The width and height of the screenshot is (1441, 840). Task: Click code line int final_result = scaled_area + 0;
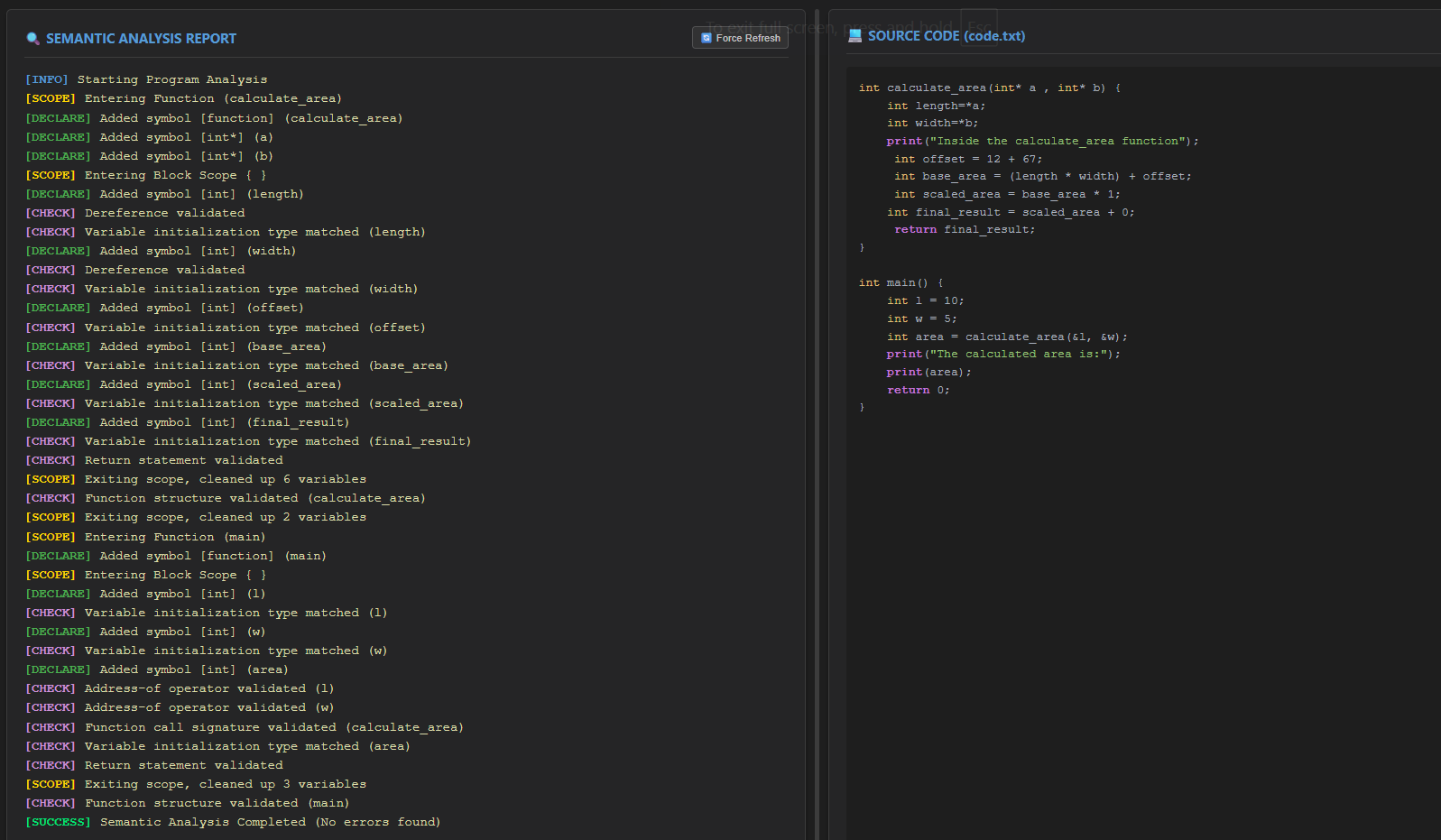[x=1011, y=212]
